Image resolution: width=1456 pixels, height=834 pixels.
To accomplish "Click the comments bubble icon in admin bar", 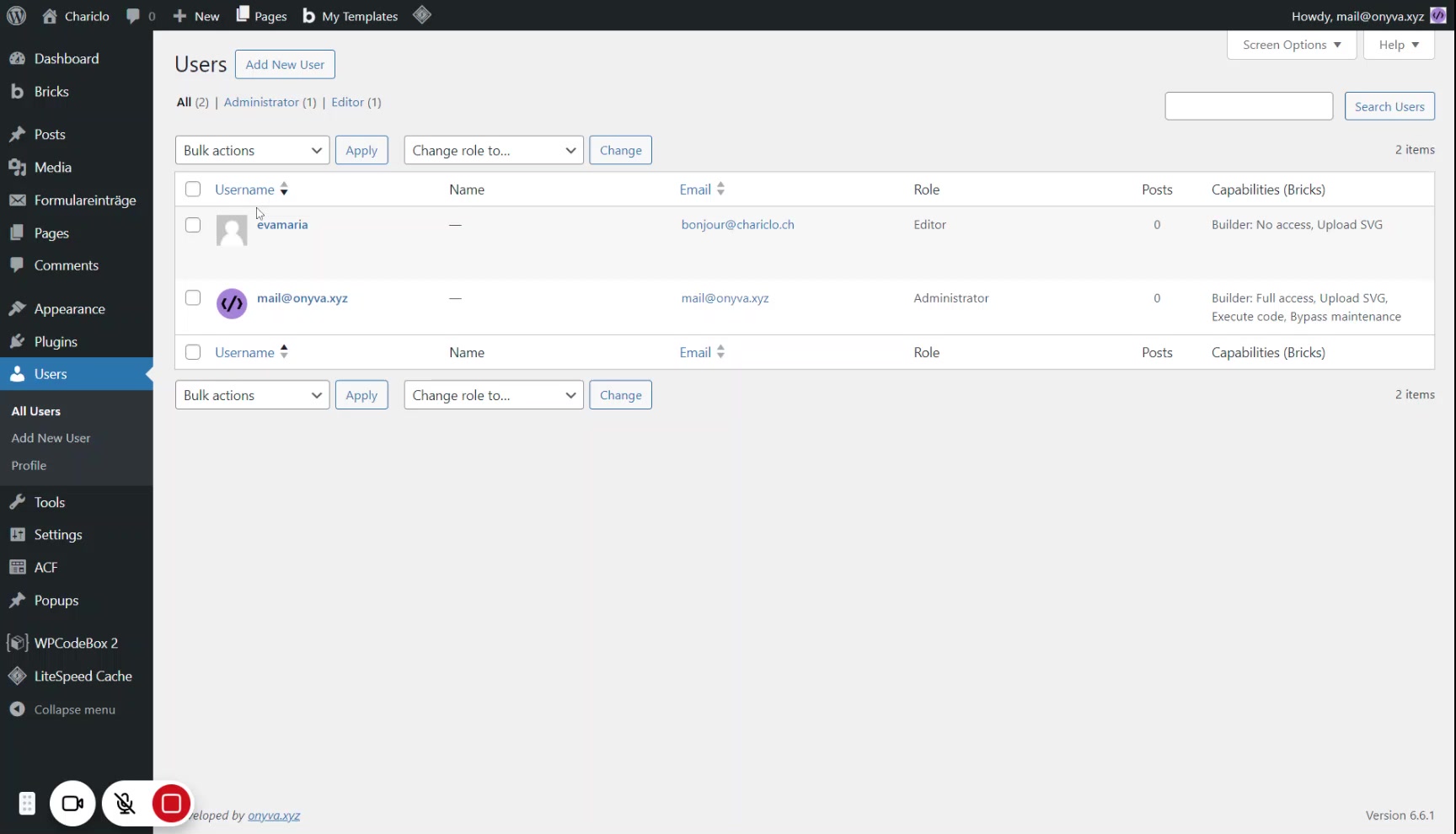I will [133, 16].
